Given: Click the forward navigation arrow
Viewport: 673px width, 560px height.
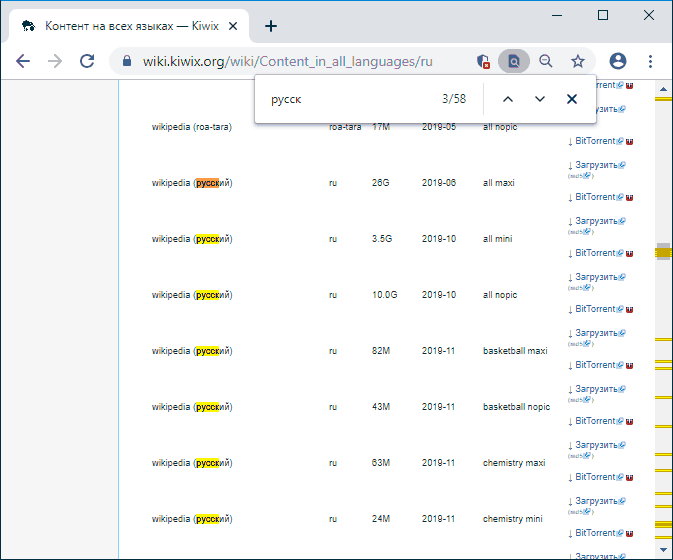Looking at the screenshot, I should (55, 61).
